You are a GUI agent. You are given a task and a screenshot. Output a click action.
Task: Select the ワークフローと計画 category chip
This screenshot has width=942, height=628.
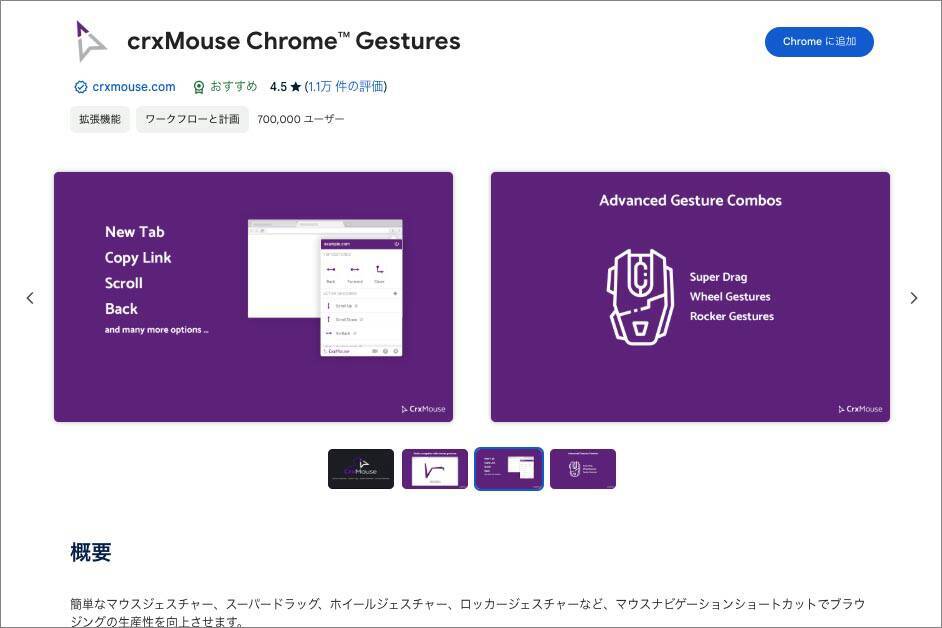click(192, 119)
